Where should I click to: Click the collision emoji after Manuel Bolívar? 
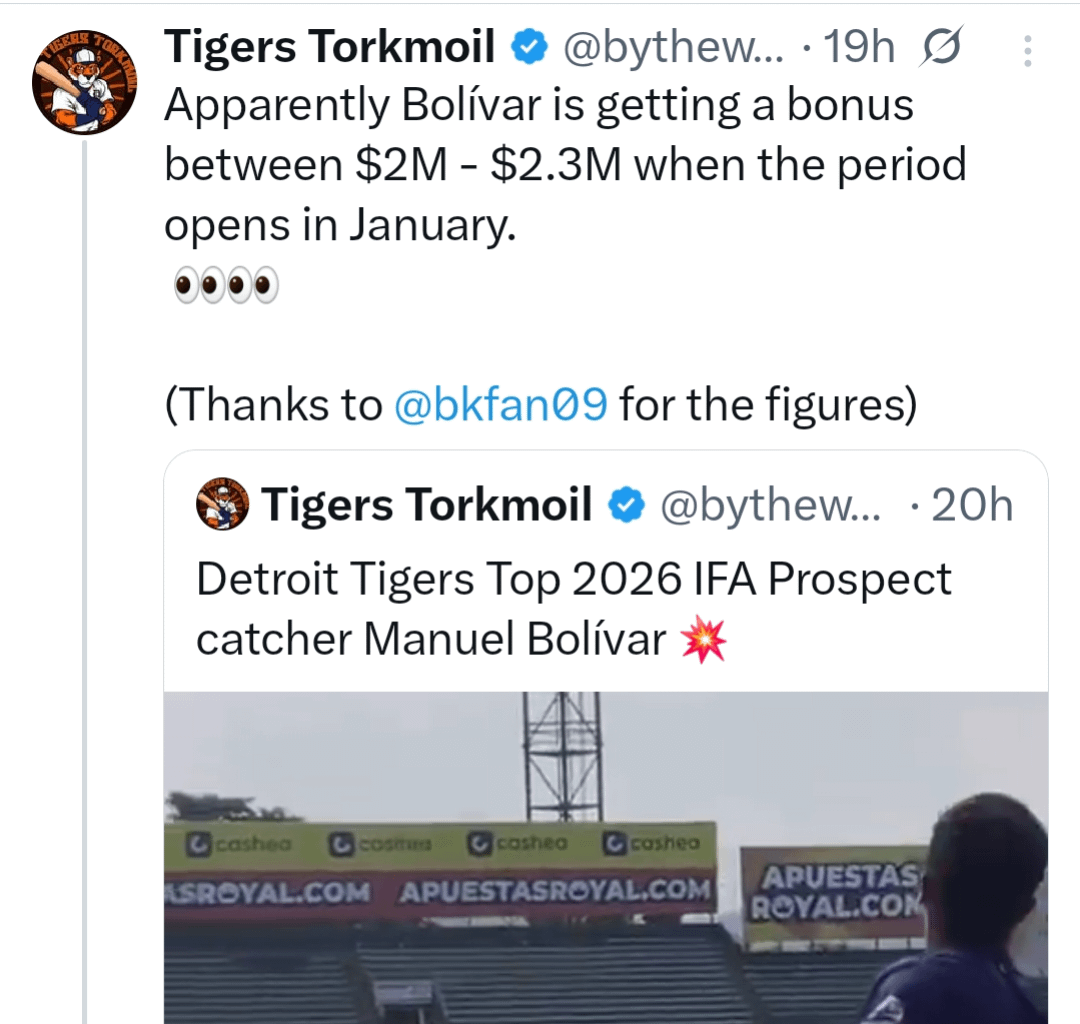click(x=703, y=642)
